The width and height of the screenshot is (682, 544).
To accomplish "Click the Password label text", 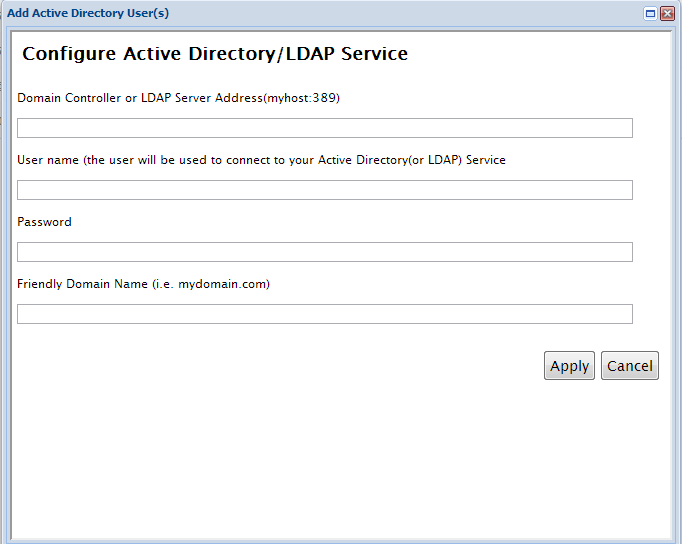I will (44, 222).
